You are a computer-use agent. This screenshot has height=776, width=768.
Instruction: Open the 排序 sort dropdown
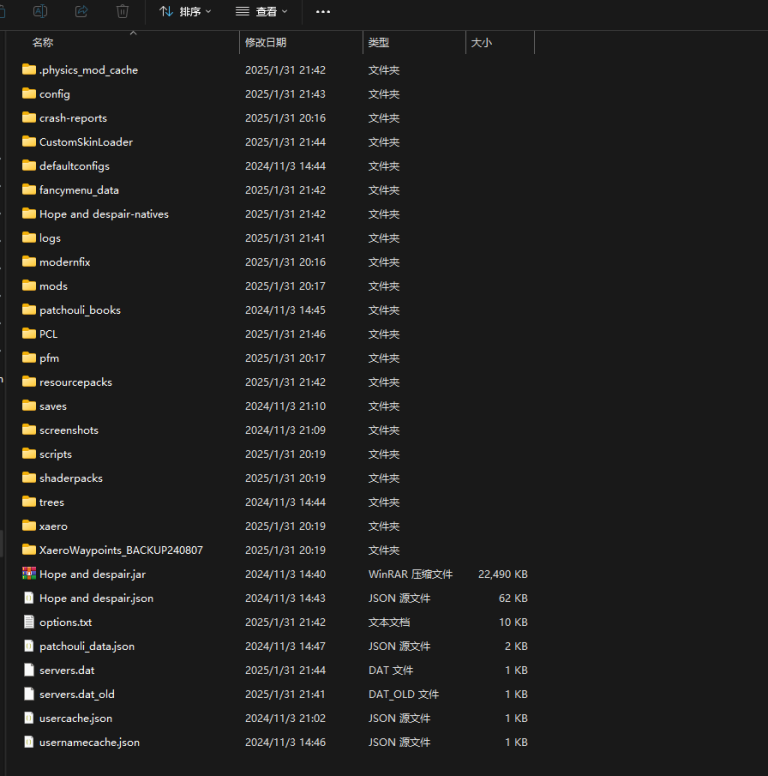pos(185,12)
